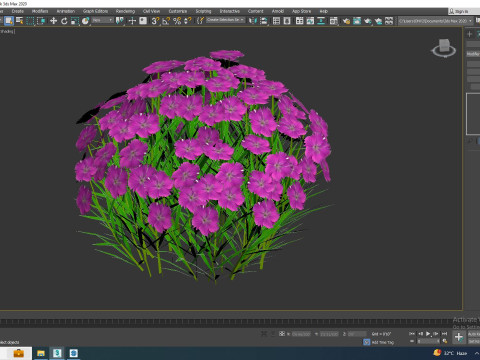480x360 pixels.
Task: Open Schematic View
Action: [x=321, y=21]
